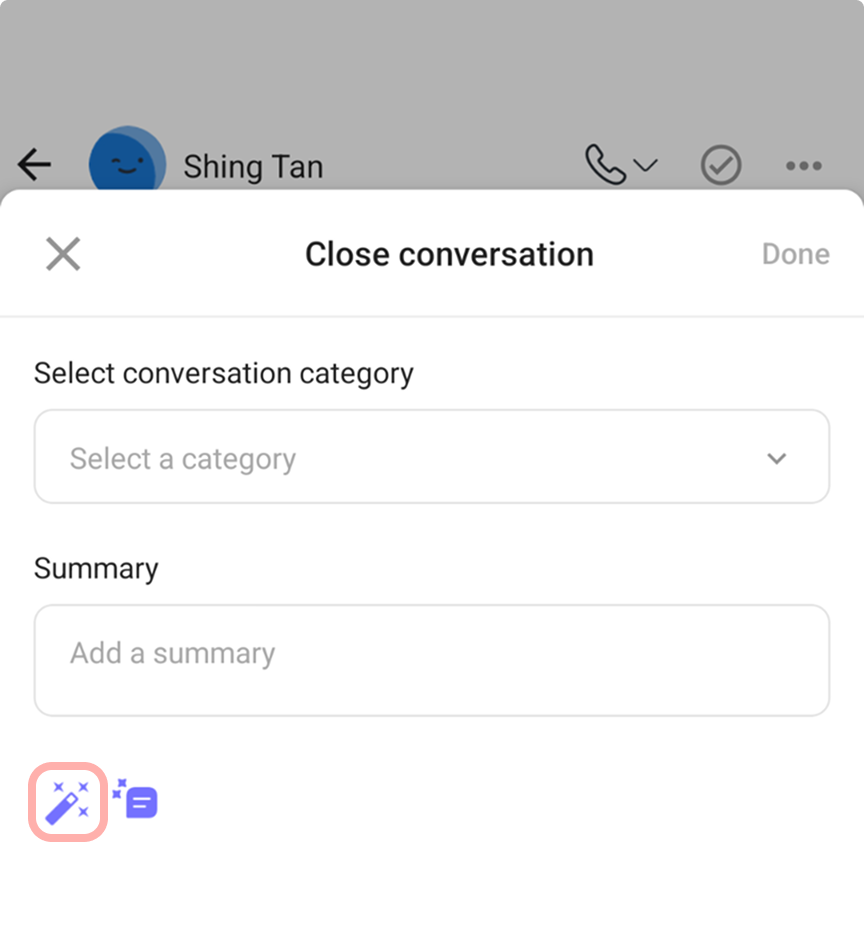864x935 pixels.
Task: Click the Select a category placeholder text
Action: click(x=183, y=459)
